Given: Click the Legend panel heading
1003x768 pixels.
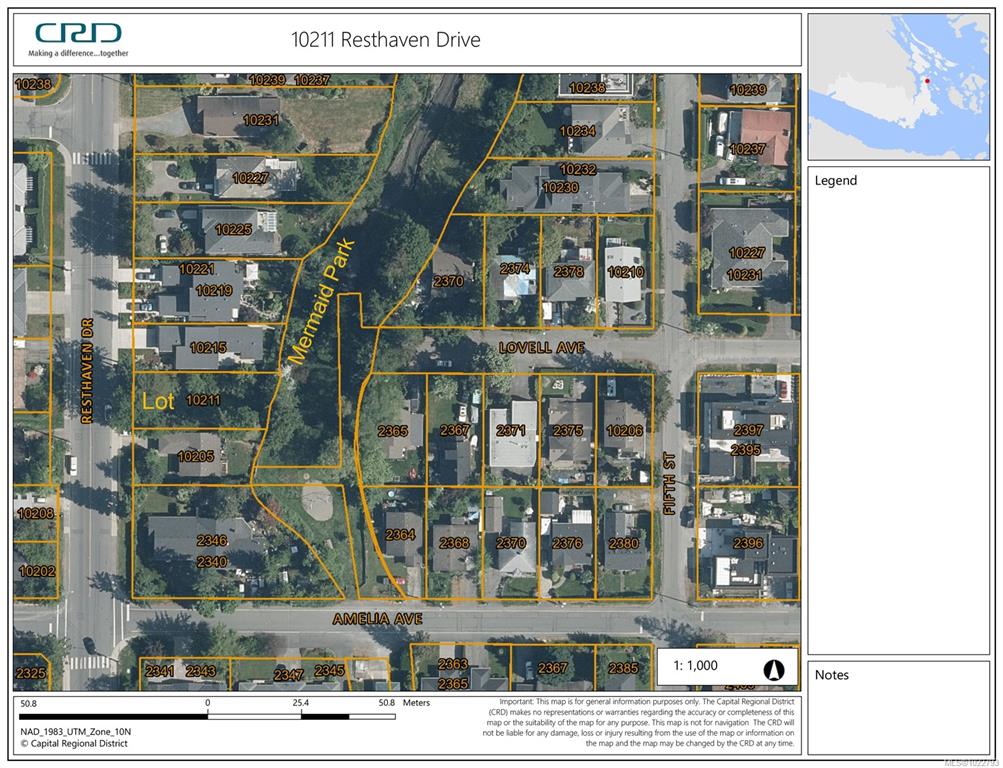Looking at the screenshot, I should (x=836, y=181).
